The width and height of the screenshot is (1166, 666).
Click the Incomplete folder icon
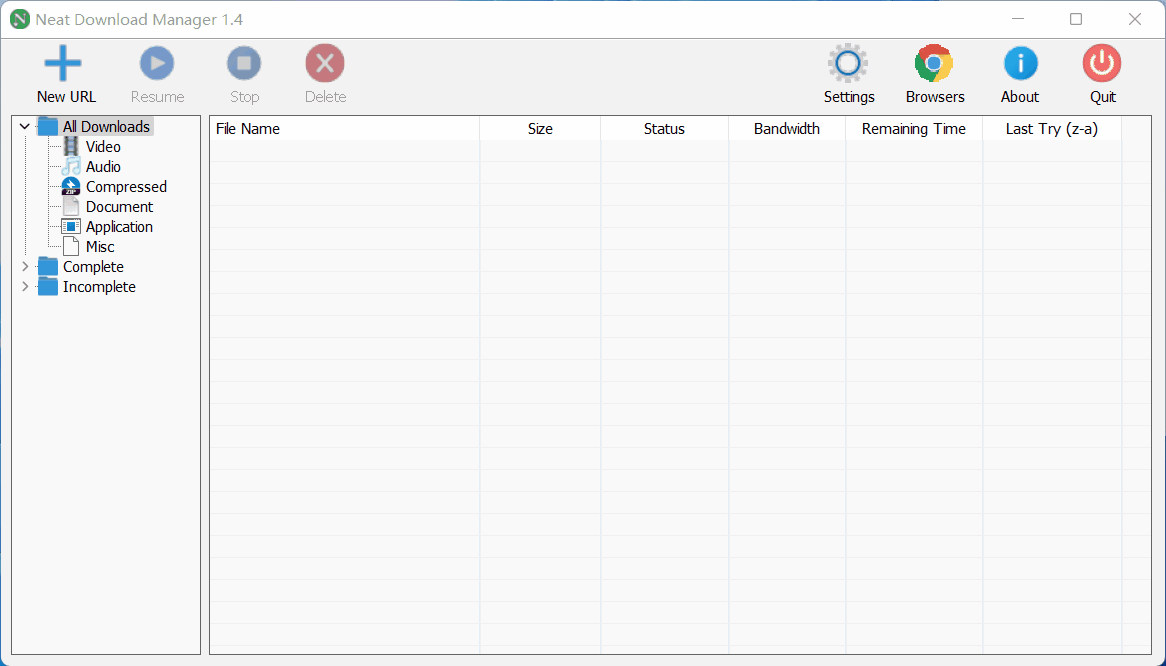point(48,286)
